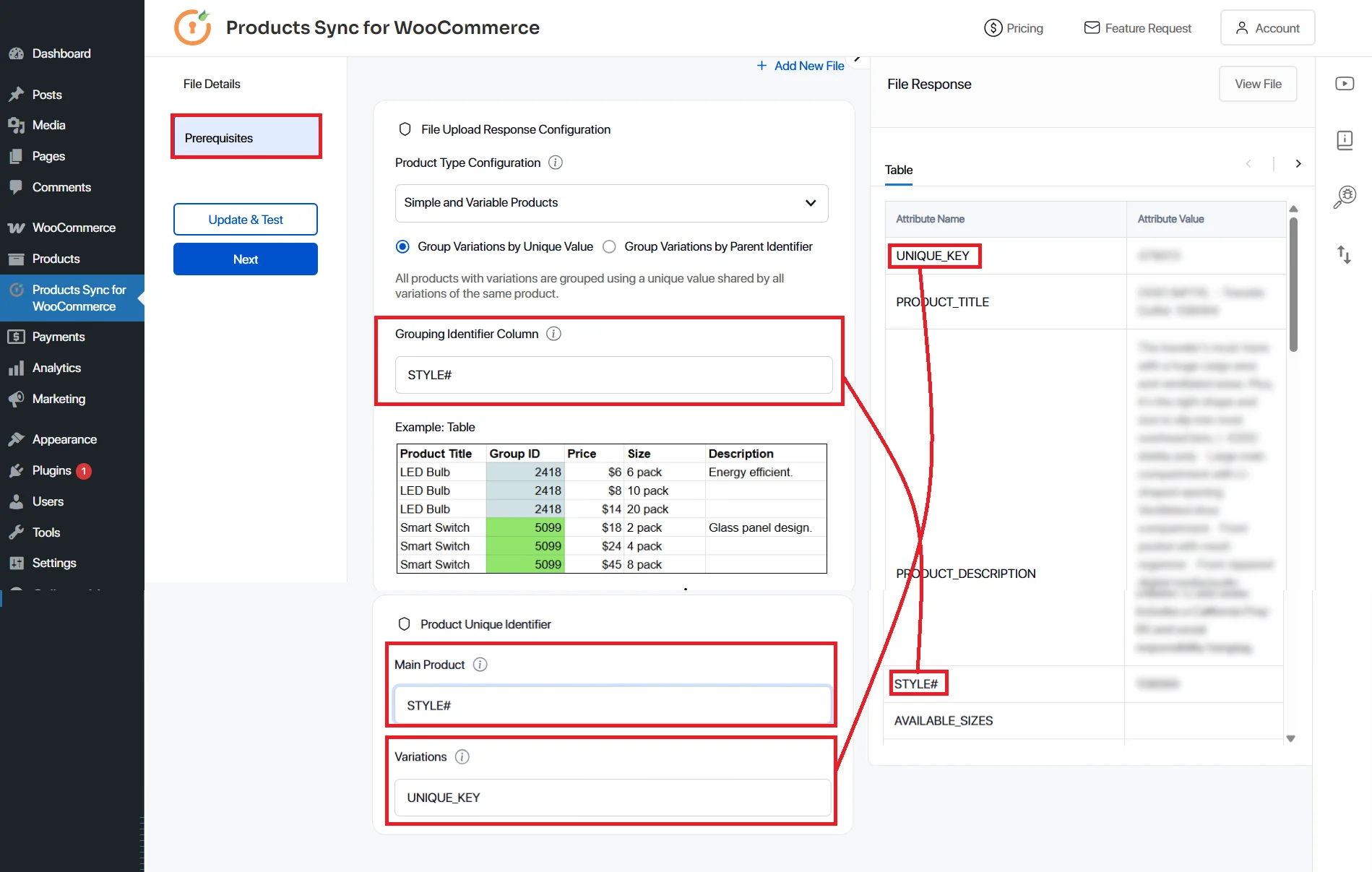Image resolution: width=1372 pixels, height=872 pixels.
Task: Click the View File button
Action: (1257, 83)
